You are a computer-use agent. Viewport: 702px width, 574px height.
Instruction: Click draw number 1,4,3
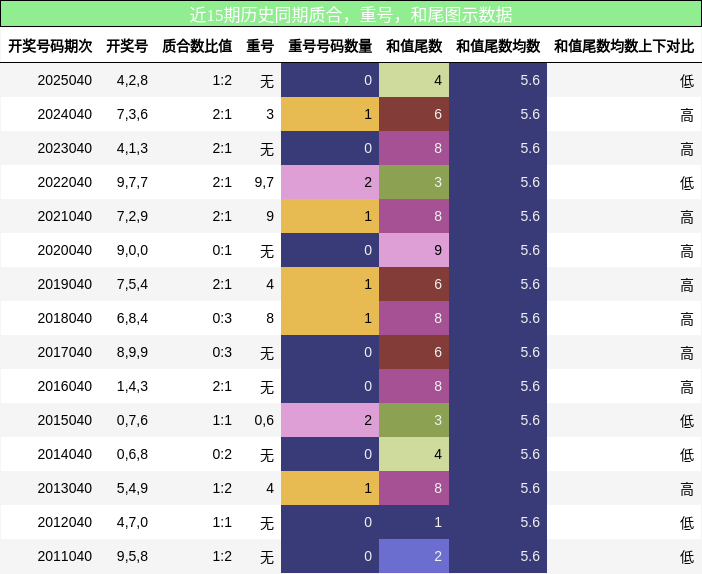click(x=132, y=386)
